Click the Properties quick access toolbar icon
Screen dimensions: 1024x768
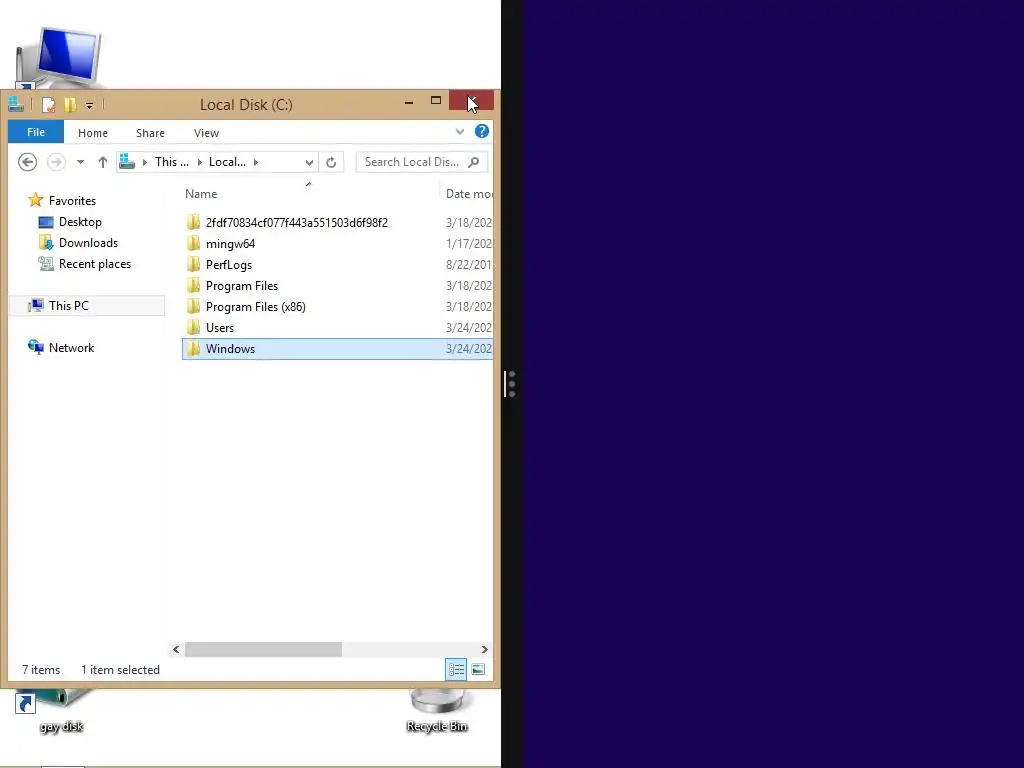(x=48, y=105)
